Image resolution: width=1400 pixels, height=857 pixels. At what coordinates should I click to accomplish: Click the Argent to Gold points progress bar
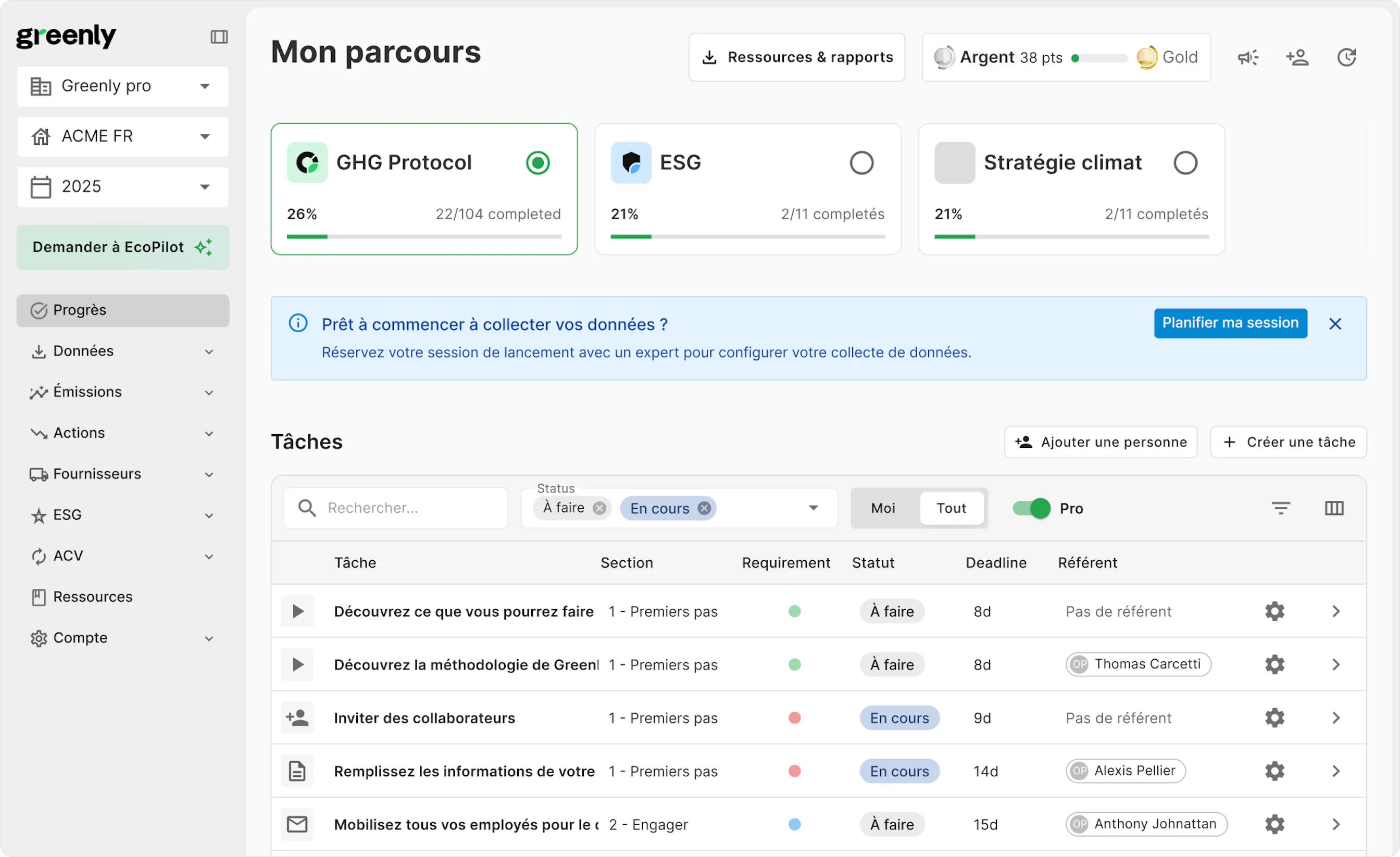click(1099, 58)
